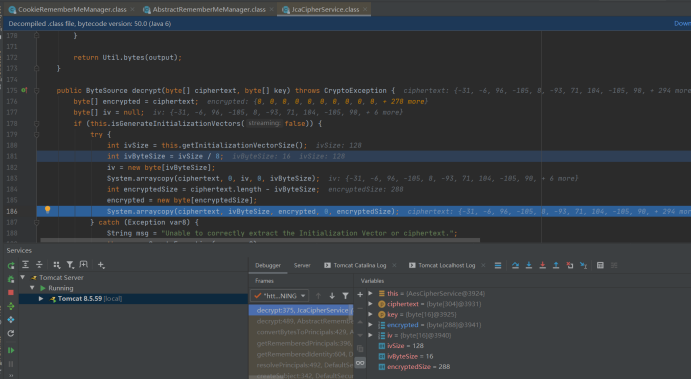This screenshot has width=692, height=379.
Task: Click the Download link in the decompiled file banner
Action: coord(683,23)
